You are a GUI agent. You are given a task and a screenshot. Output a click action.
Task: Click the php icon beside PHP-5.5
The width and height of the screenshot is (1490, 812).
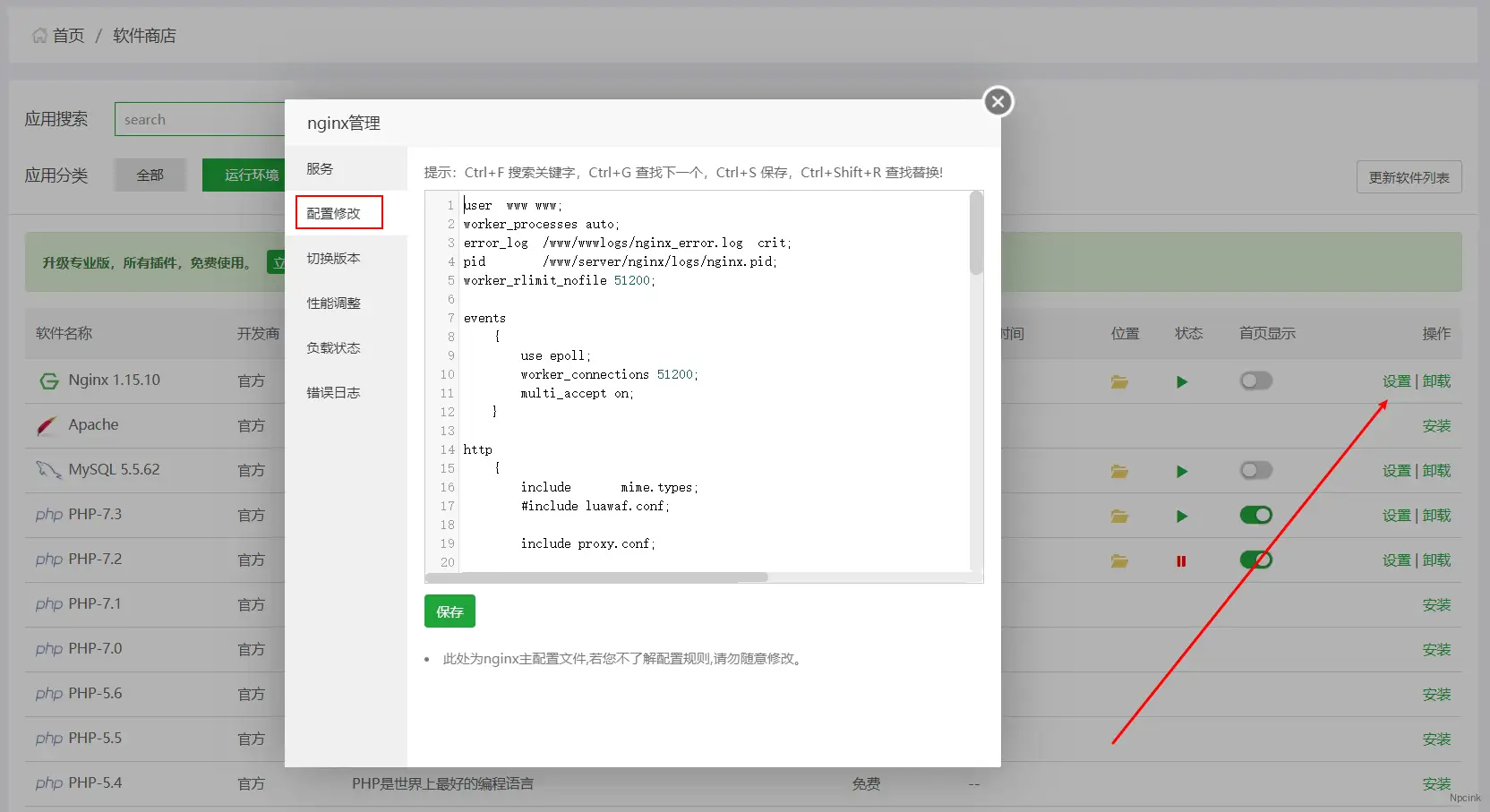[x=48, y=739]
